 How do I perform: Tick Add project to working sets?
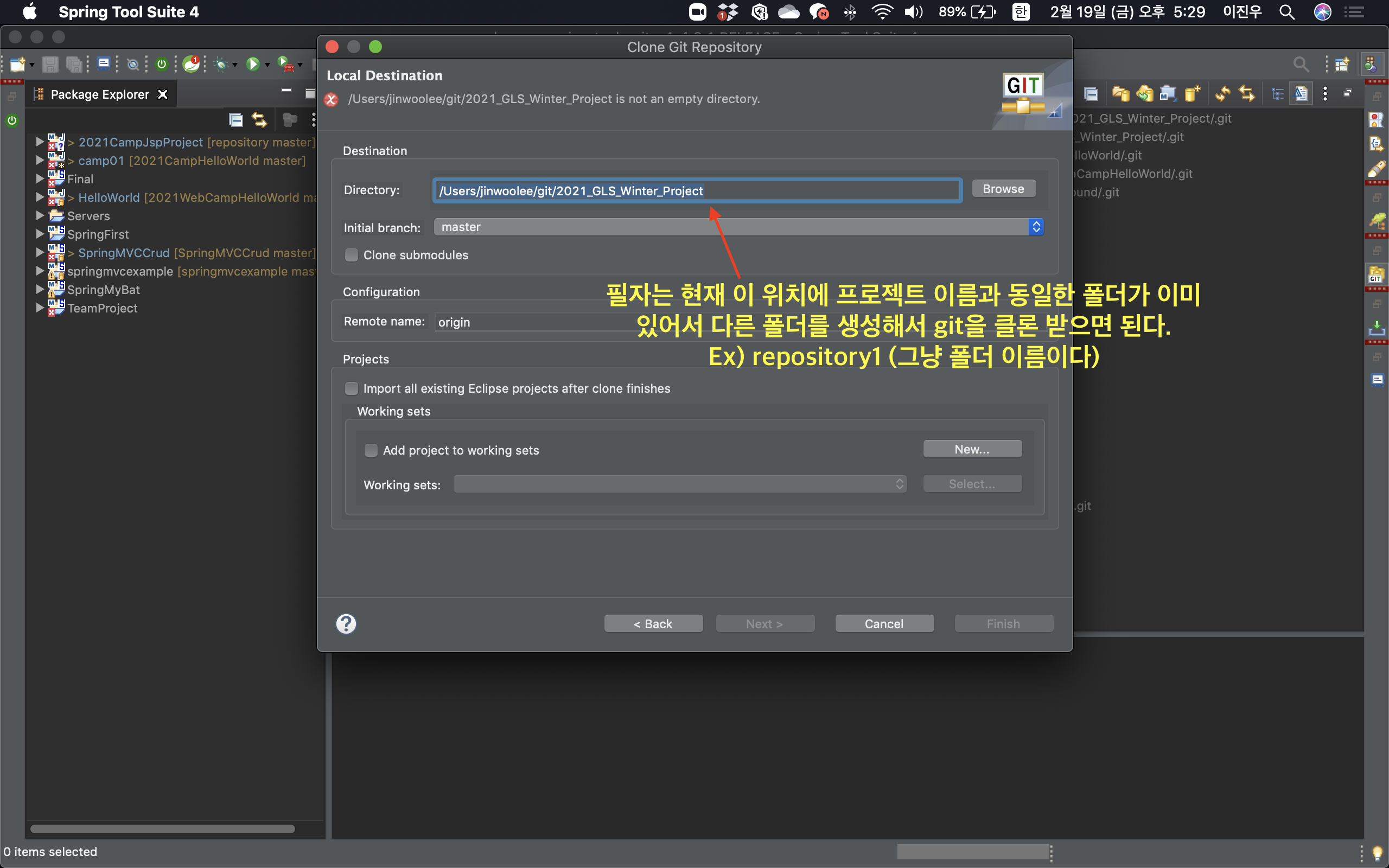371,451
